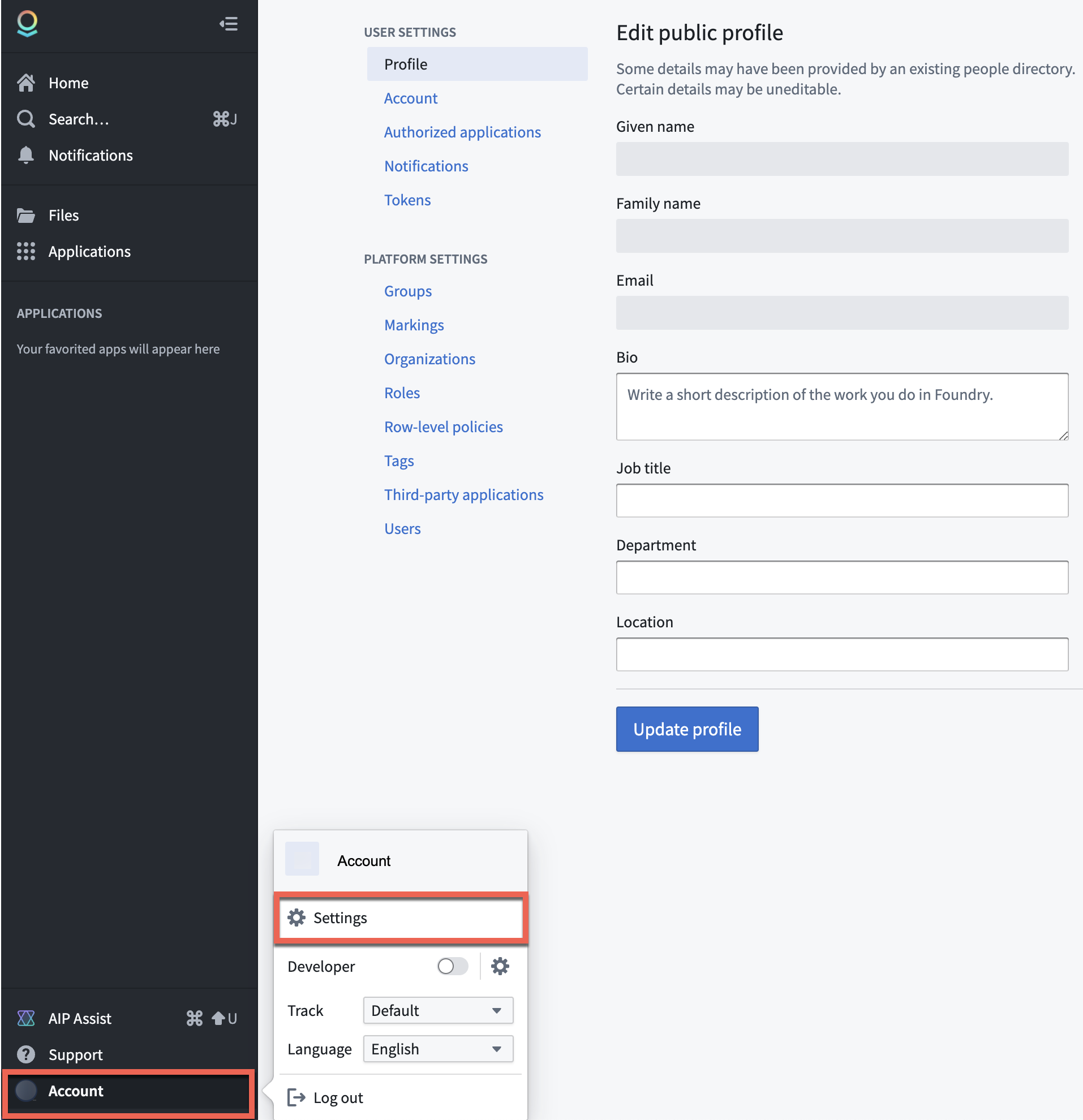Open Home in sidebar
1083x1120 pixels.
pyautogui.click(x=130, y=83)
